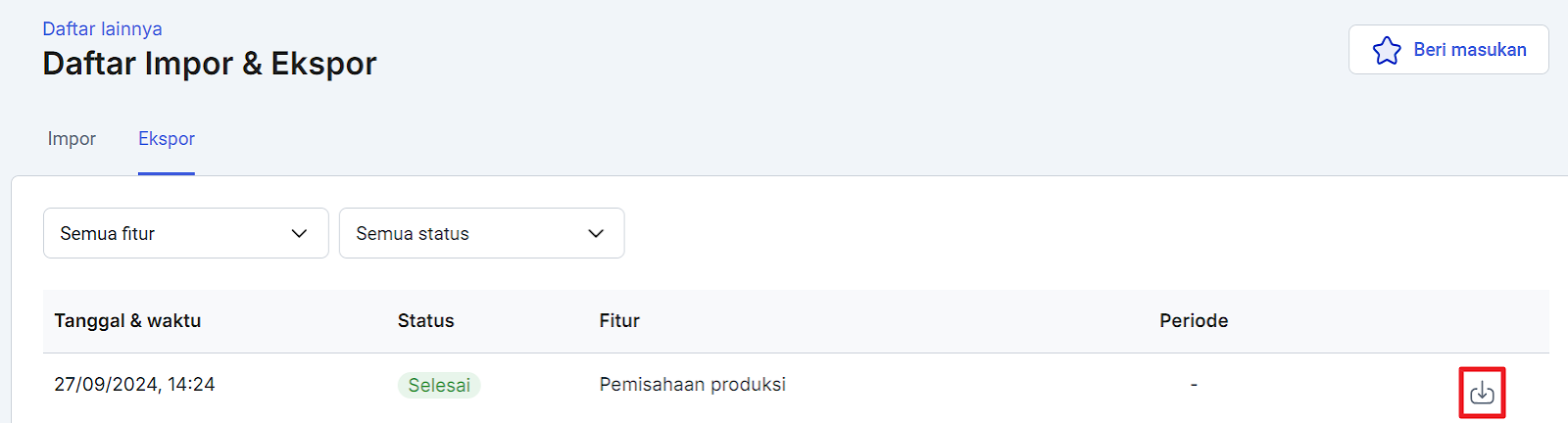Click the chevron arrow in Semua status
The image size is (1568, 423).
[x=596, y=233]
